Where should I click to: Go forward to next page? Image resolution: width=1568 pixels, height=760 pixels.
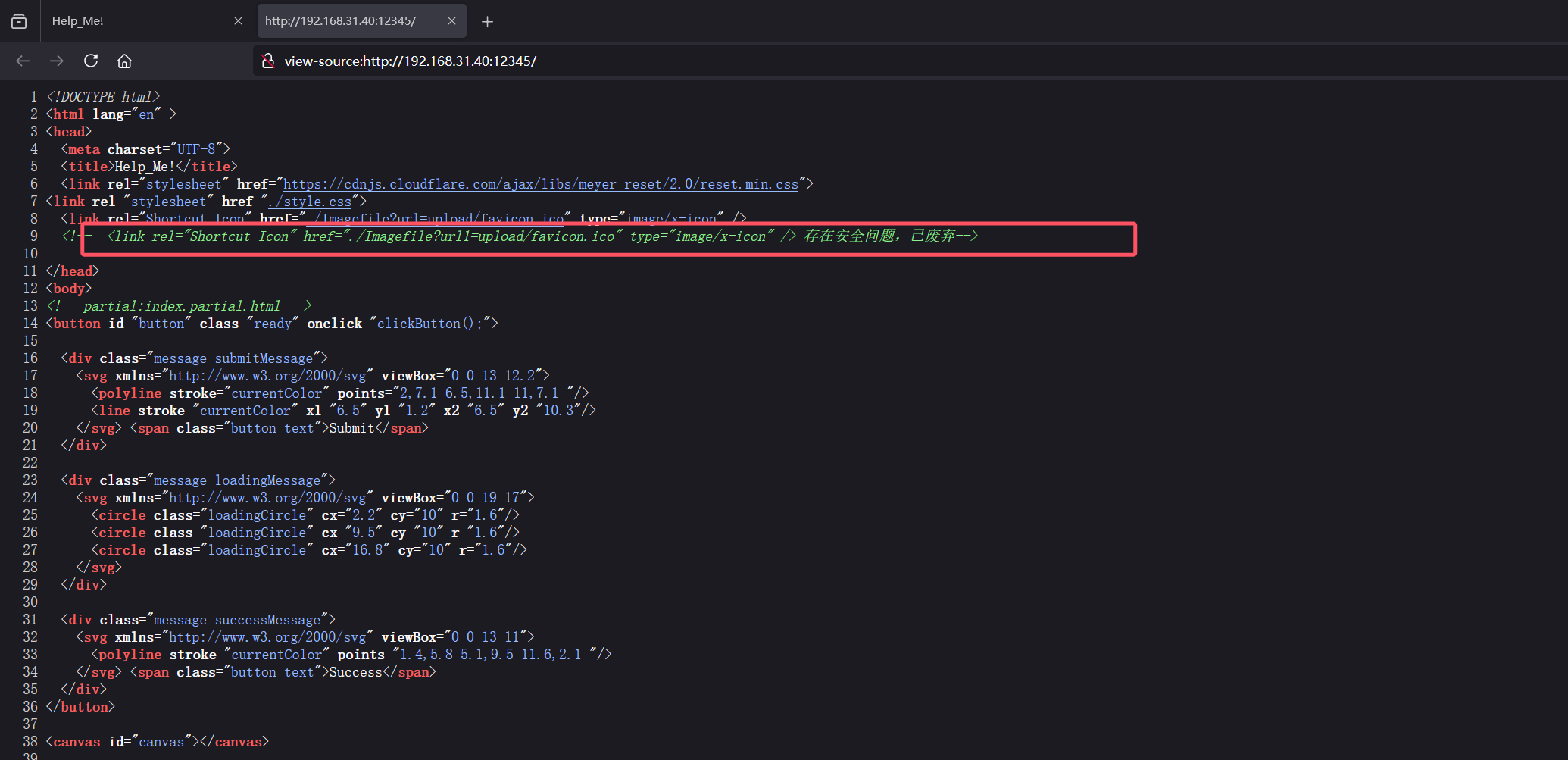pos(57,61)
